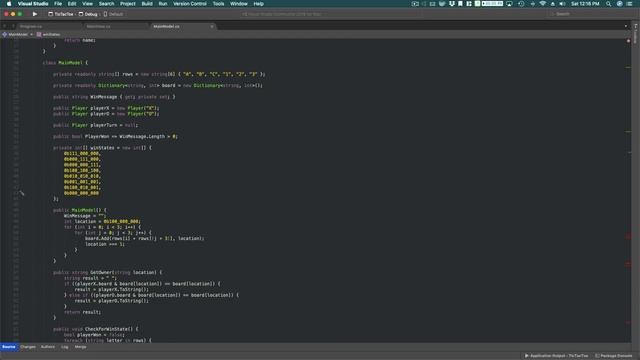Image resolution: width=640 pixels, height=360 pixels.
Task: Open the File menu
Action: click(x=58, y=4)
